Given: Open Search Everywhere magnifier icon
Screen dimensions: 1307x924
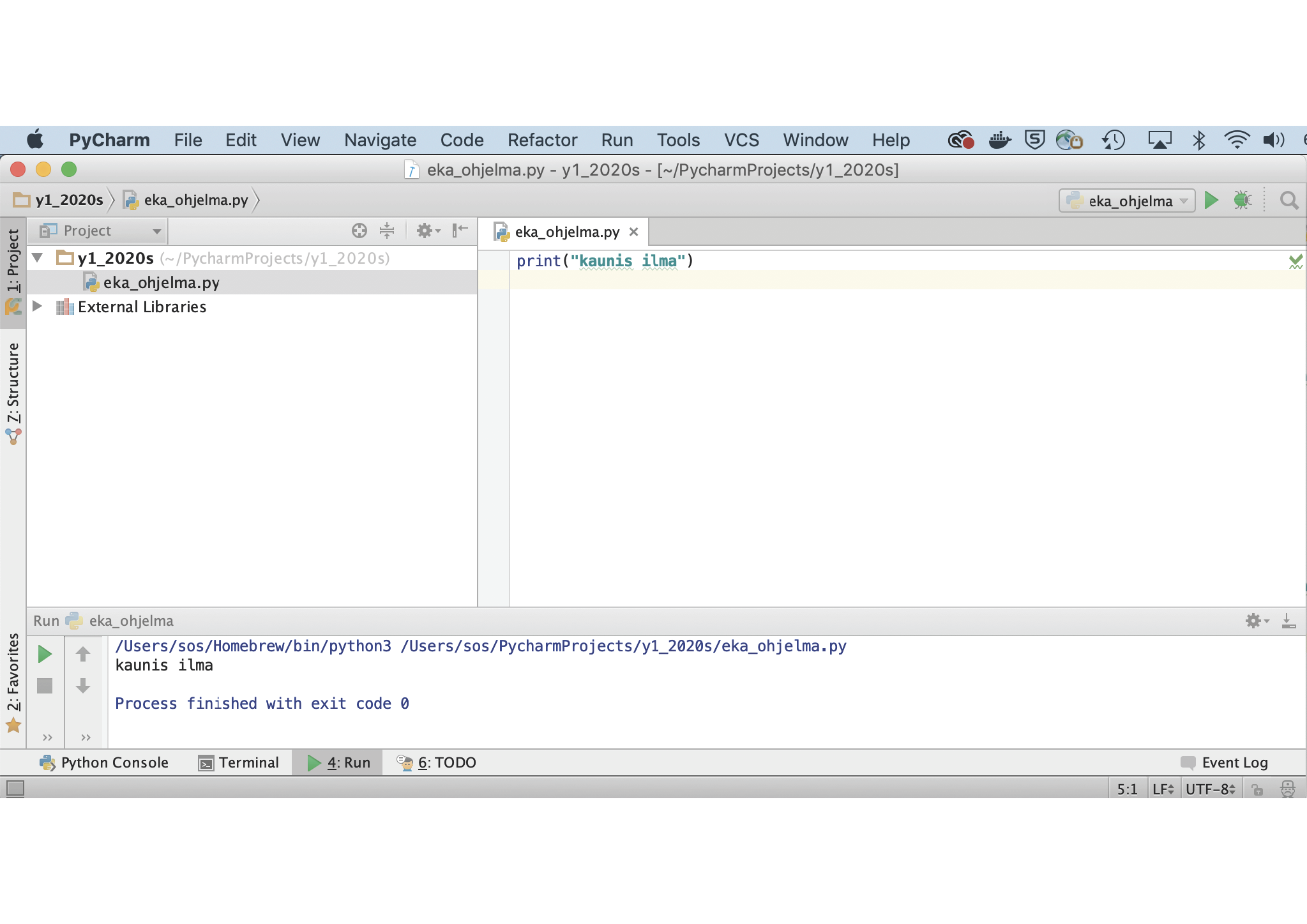Looking at the screenshot, I should (x=1288, y=201).
